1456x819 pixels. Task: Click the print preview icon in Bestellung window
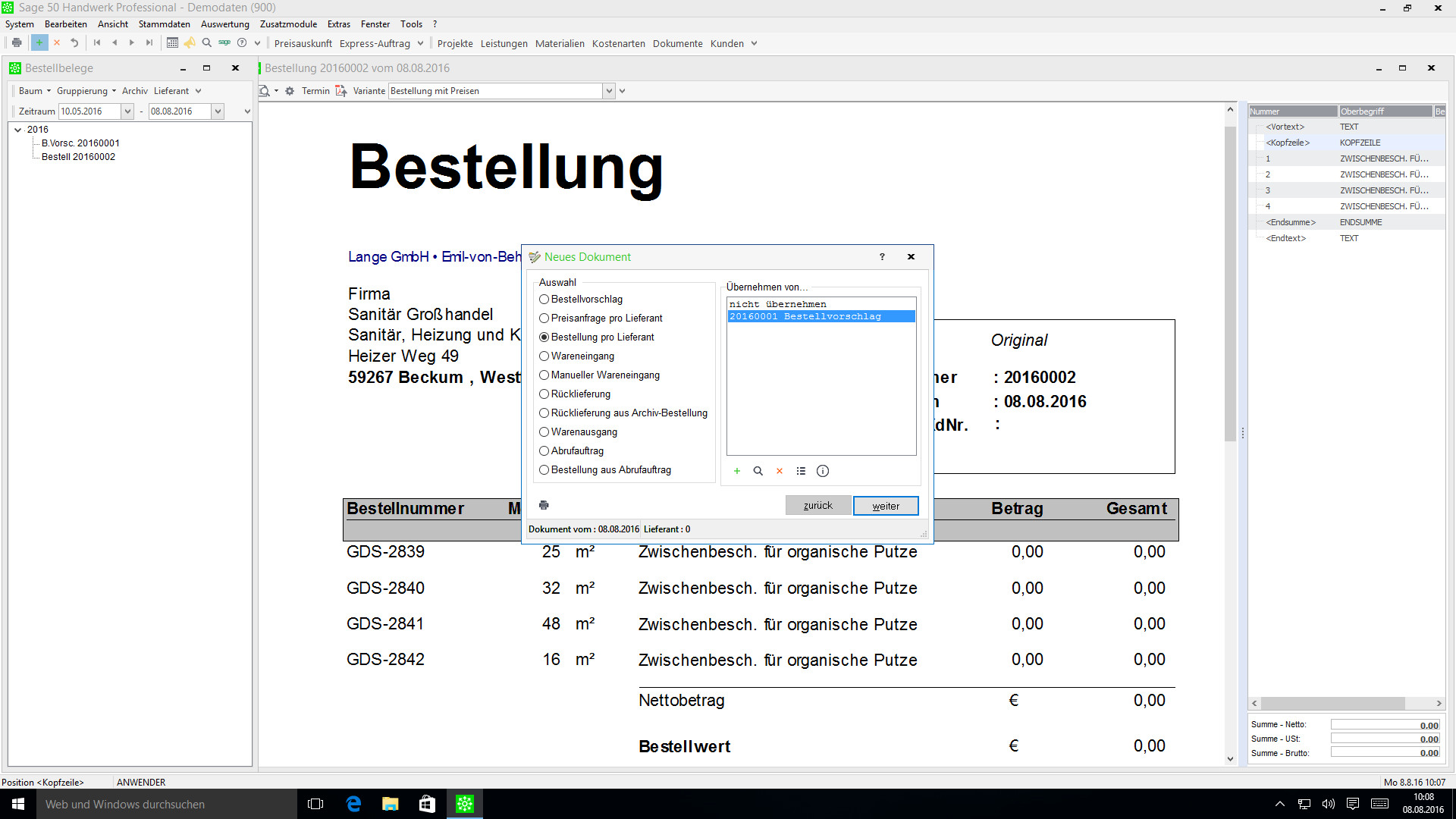265,91
